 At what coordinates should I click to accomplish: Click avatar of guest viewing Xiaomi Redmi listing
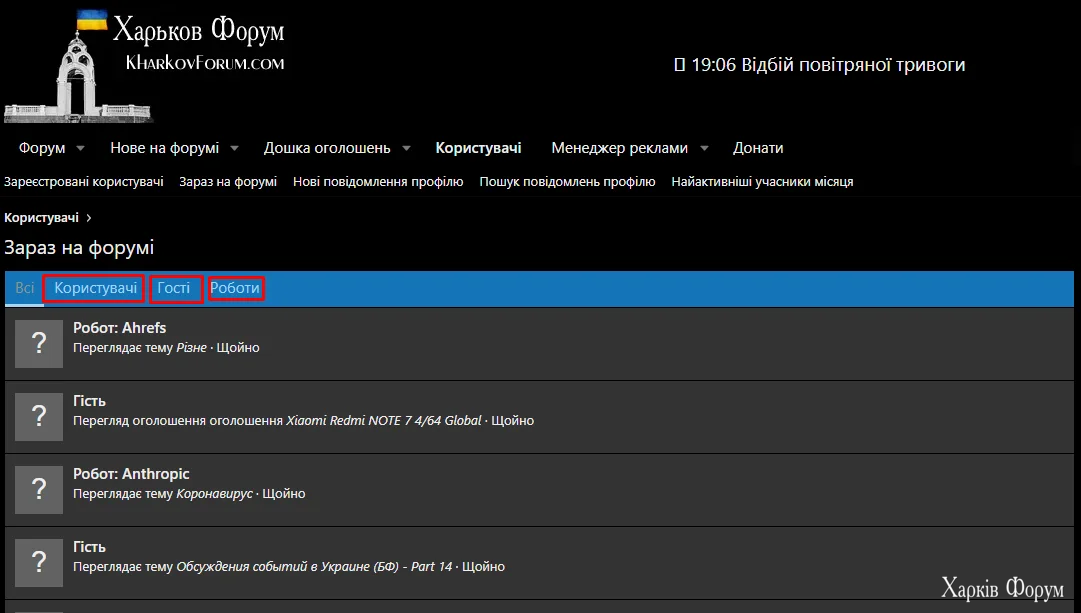coord(39,416)
